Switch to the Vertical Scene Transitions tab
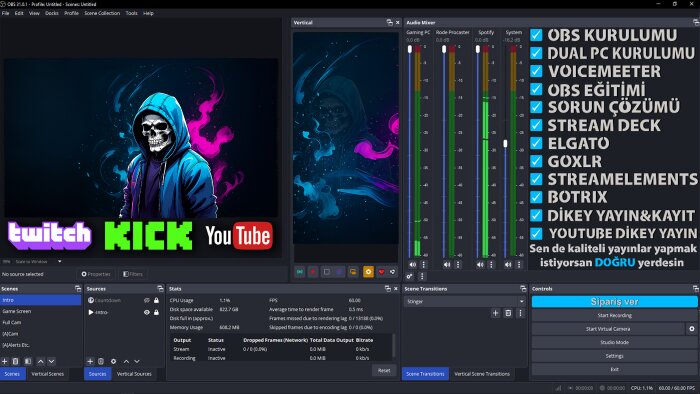Image resolution: width=700 pixels, height=394 pixels. coord(482,374)
